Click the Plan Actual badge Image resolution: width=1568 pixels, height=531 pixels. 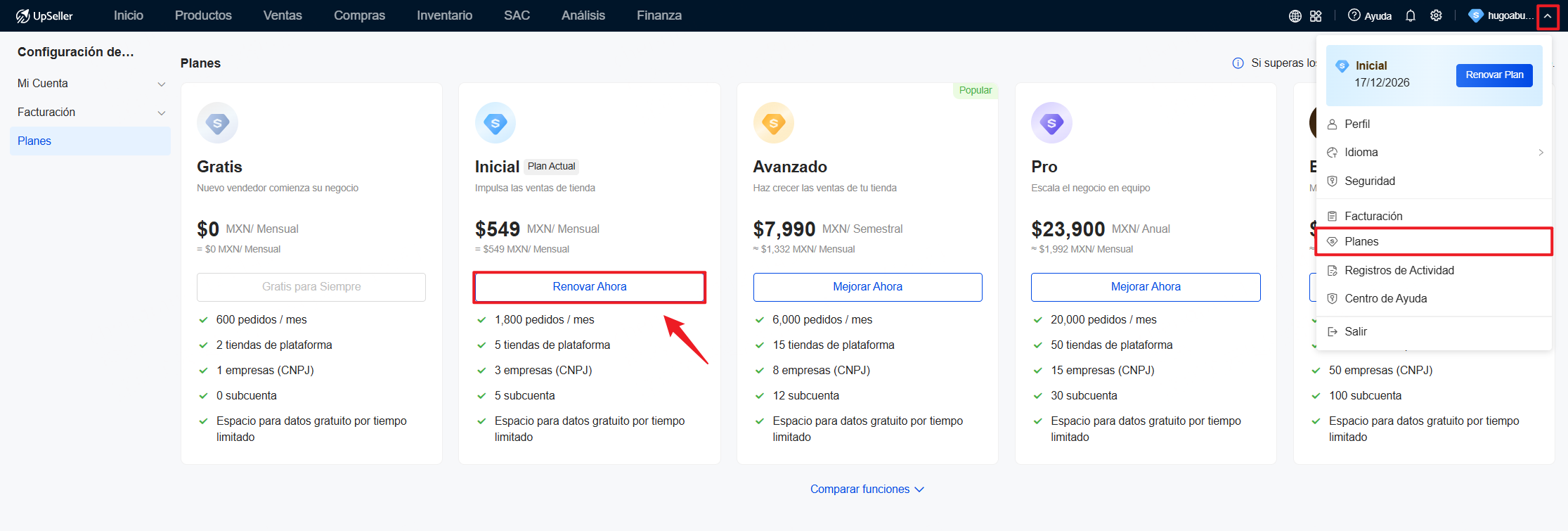(x=552, y=167)
